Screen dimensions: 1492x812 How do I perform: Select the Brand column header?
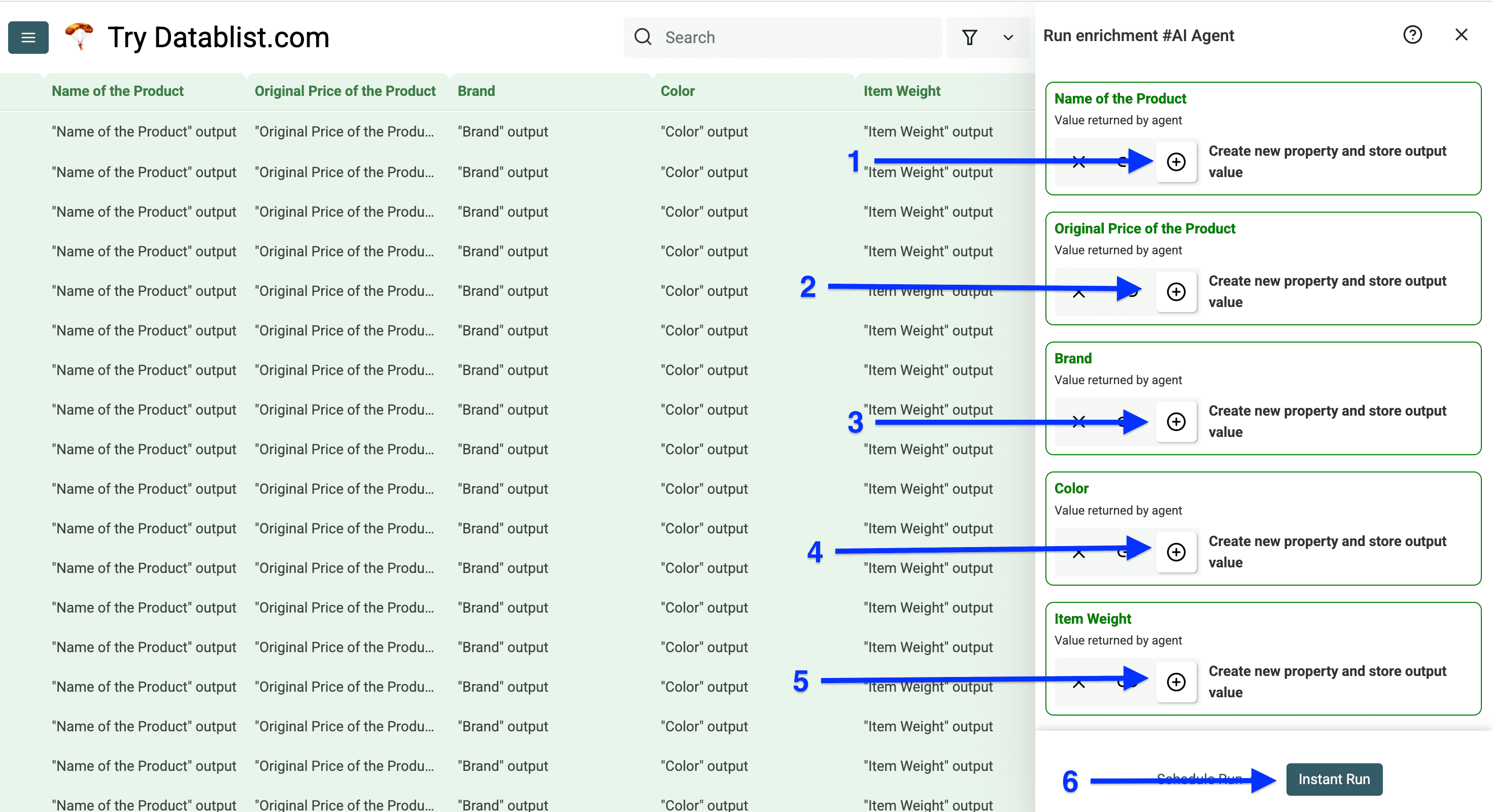[476, 91]
